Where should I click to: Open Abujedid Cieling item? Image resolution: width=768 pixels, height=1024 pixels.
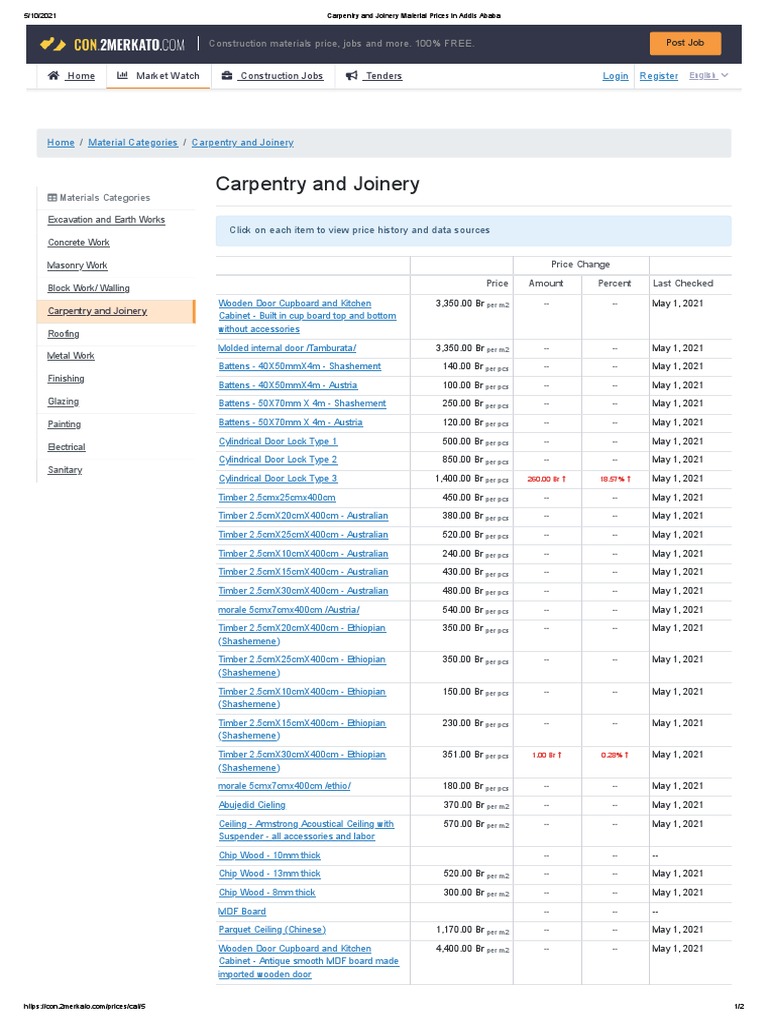click(252, 805)
